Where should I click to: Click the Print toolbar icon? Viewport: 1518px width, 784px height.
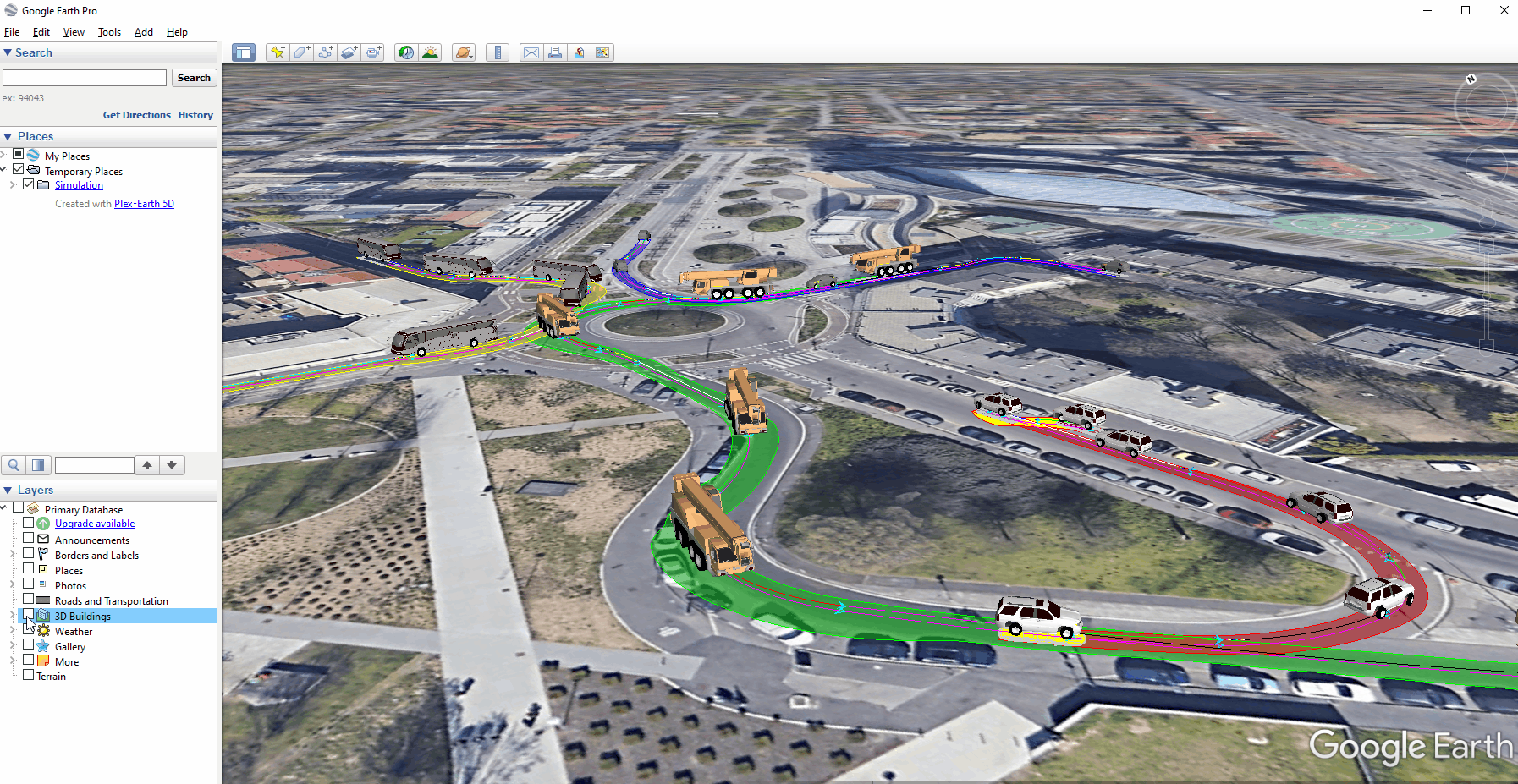(x=555, y=52)
